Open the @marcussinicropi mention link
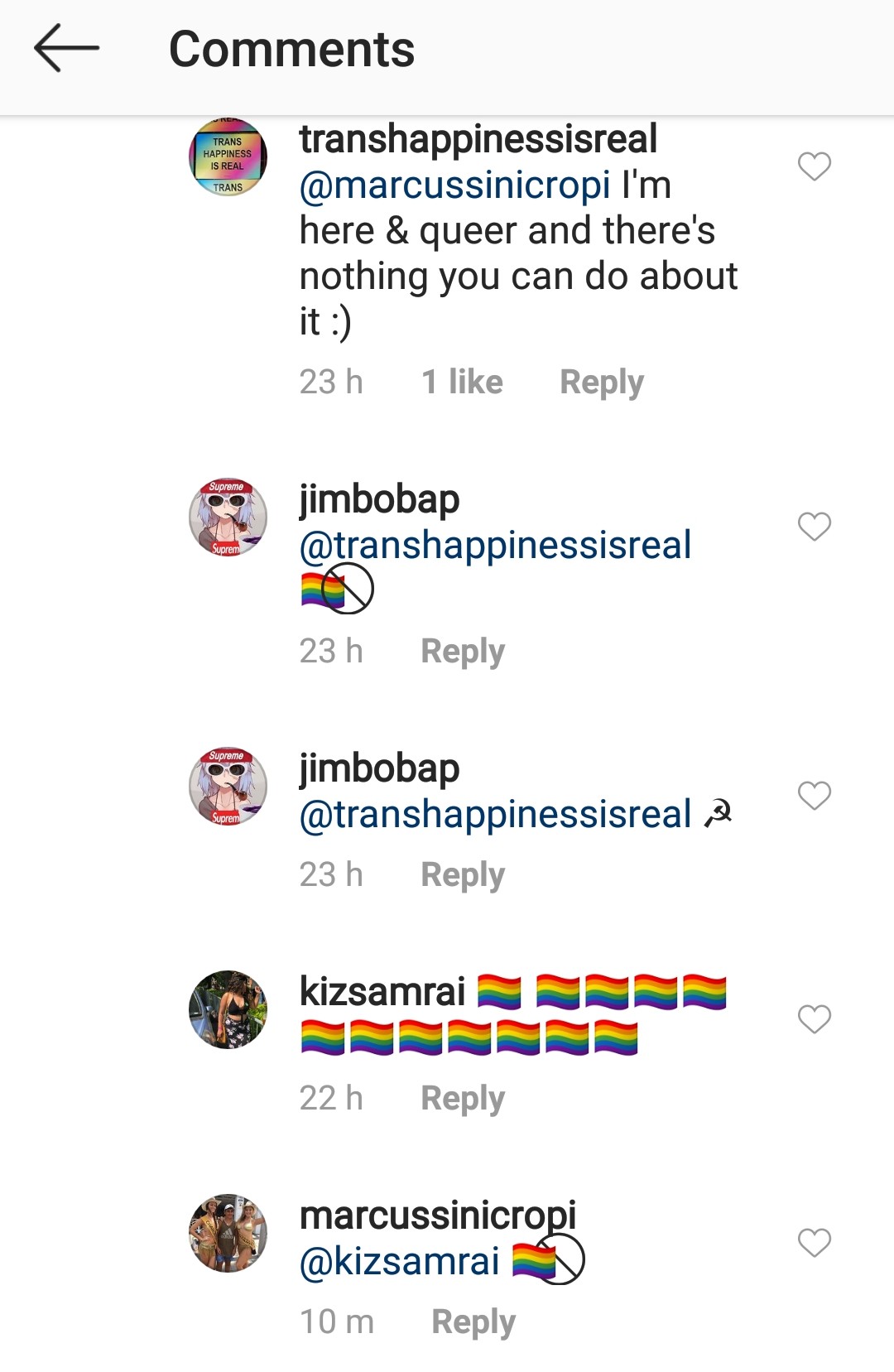 [454, 185]
